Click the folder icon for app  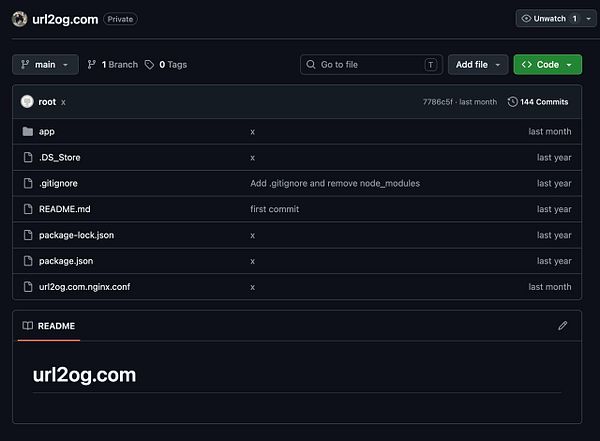click(28, 131)
